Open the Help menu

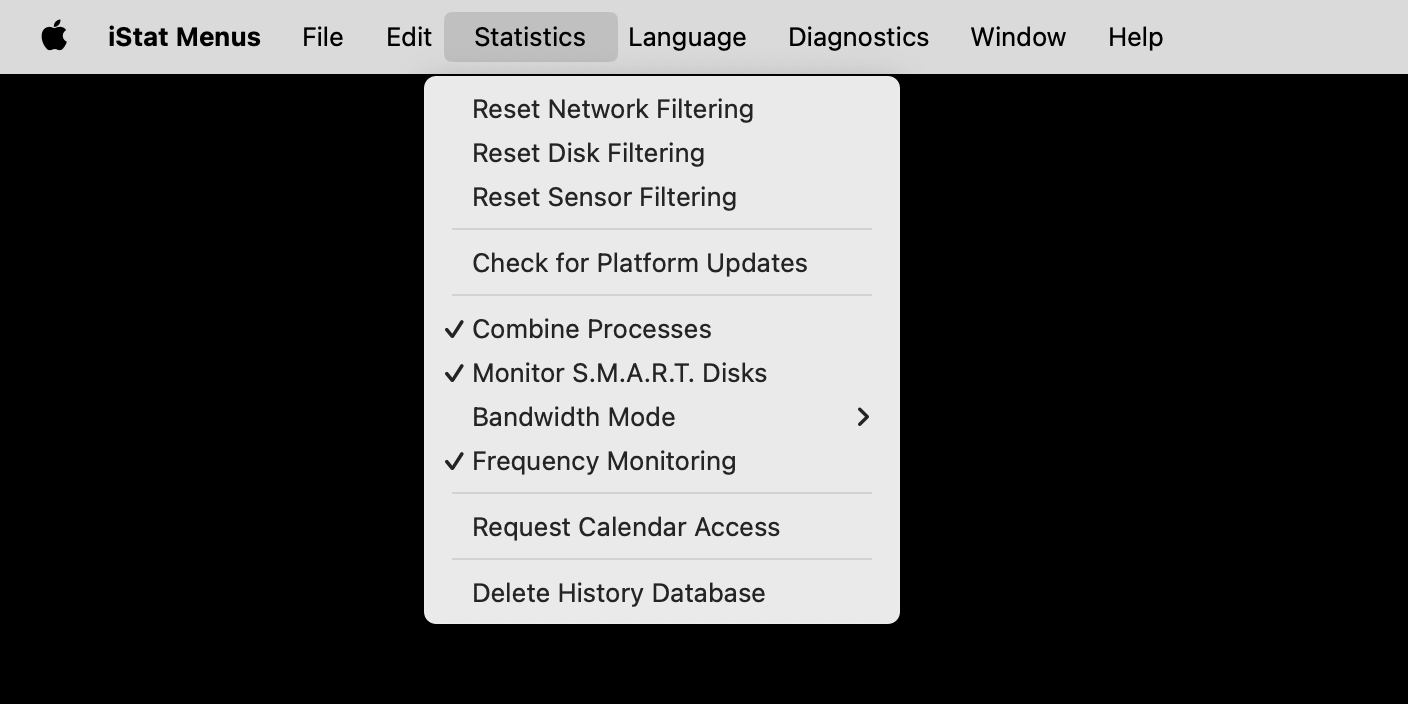tap(1135, 37)
